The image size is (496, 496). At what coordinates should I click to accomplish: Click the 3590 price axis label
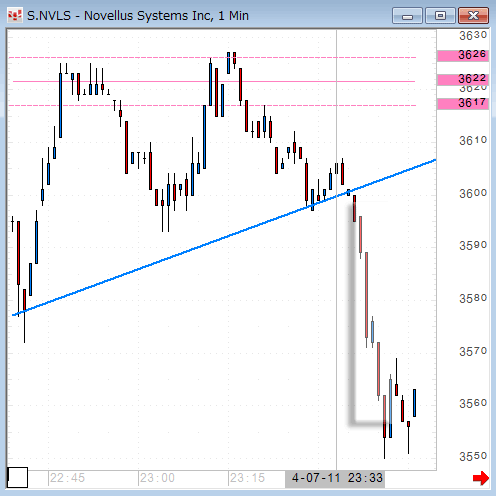(473, 246)
